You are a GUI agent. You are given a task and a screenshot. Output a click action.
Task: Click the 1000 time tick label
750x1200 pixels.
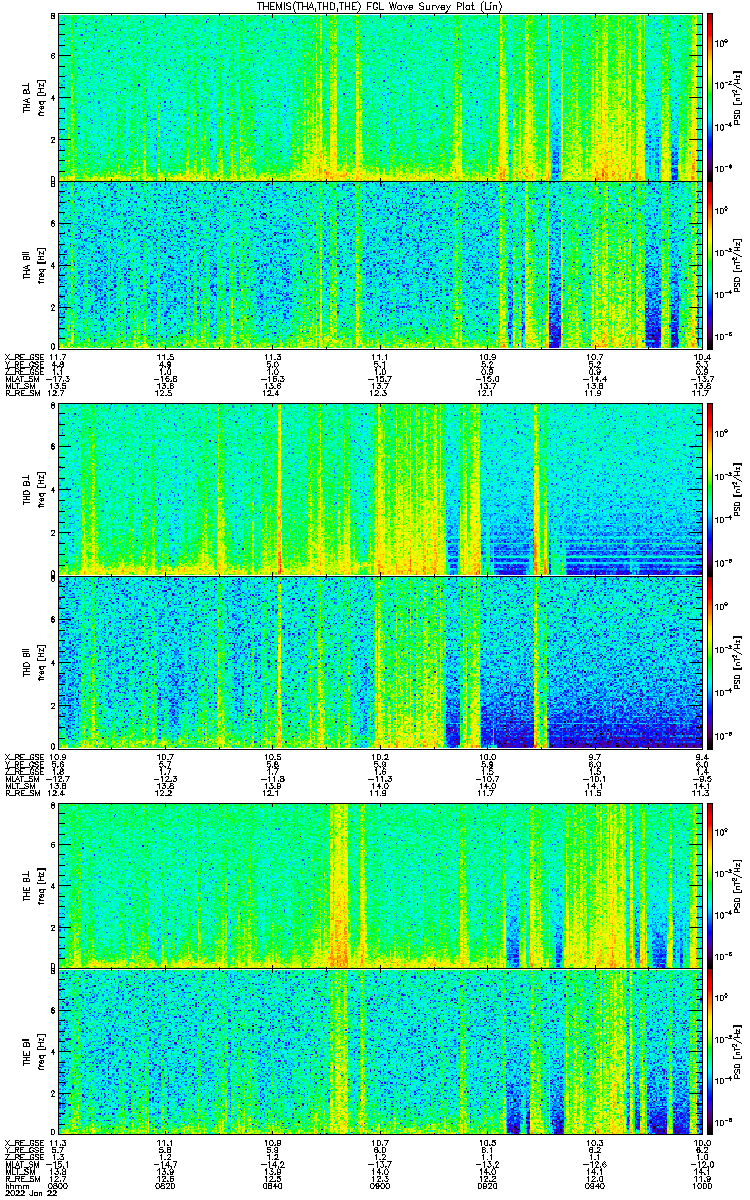coord(701,1186)
